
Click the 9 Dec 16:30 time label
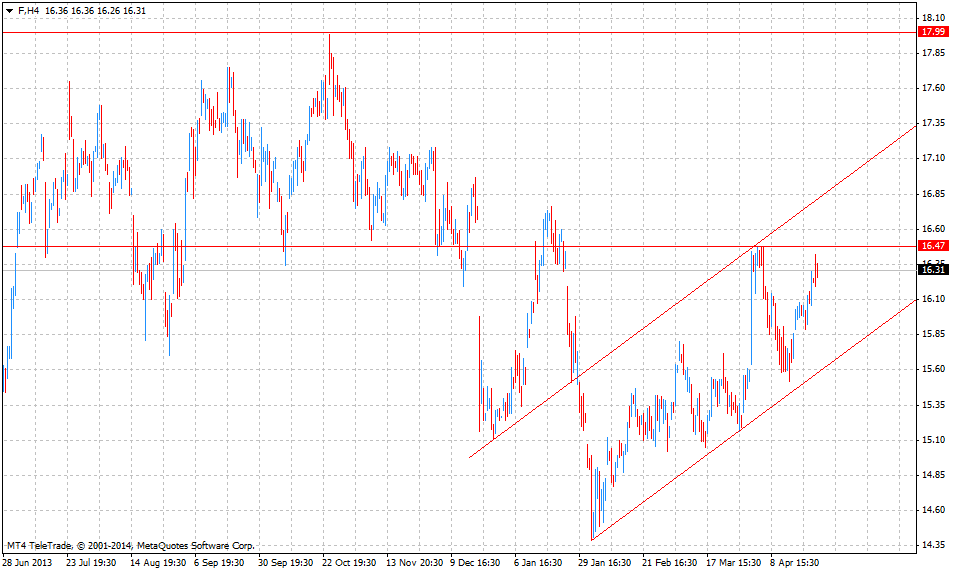click(476, 562)
